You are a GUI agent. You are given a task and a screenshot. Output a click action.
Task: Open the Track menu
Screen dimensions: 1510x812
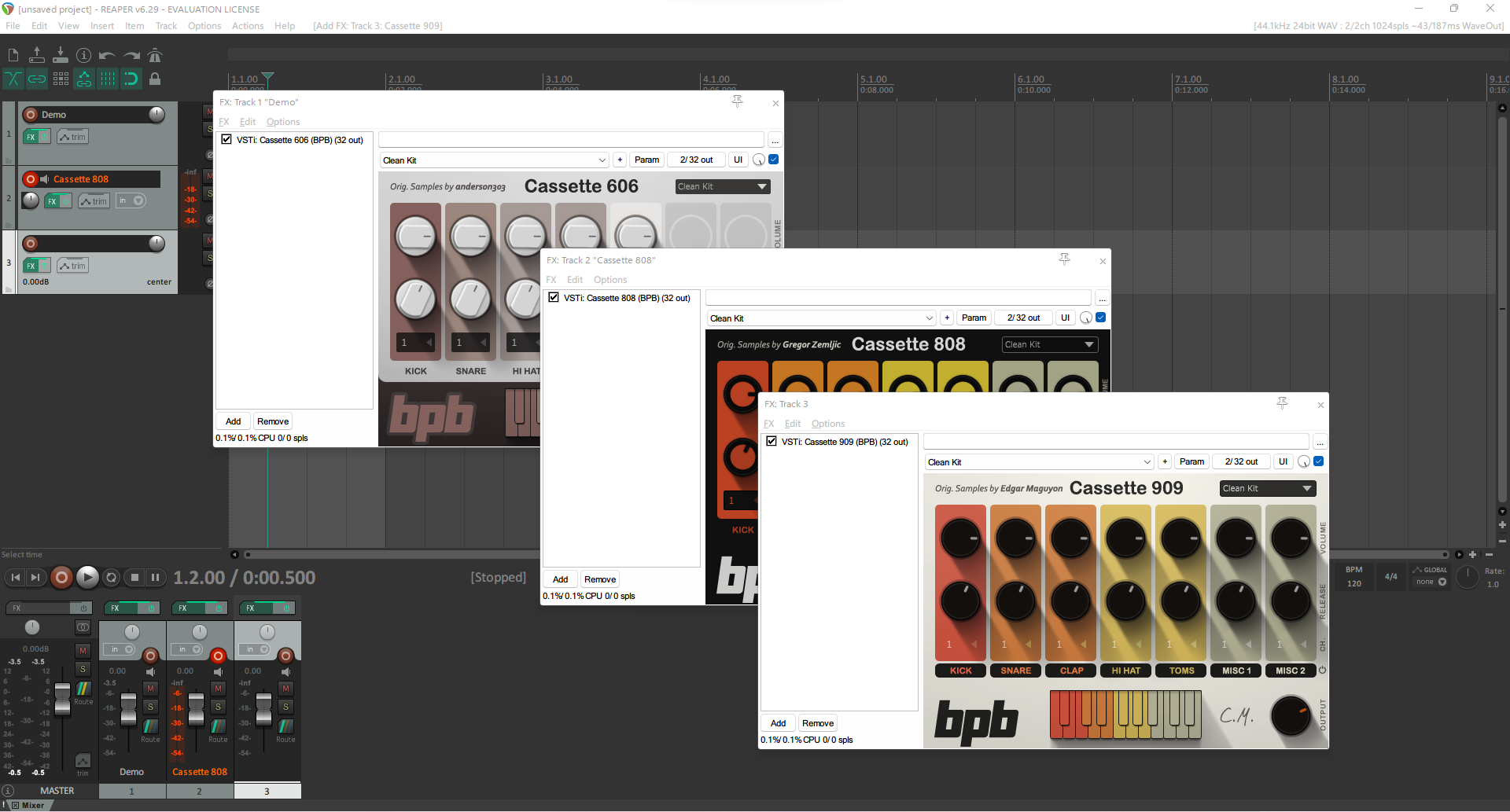coord(166,26)
